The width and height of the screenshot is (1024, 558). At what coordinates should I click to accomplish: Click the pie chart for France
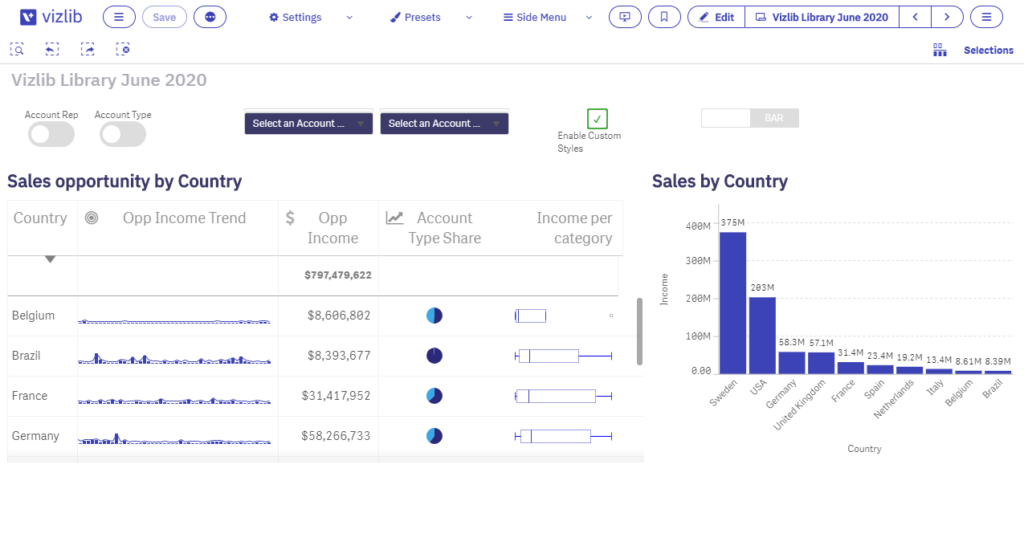point(434,396)
